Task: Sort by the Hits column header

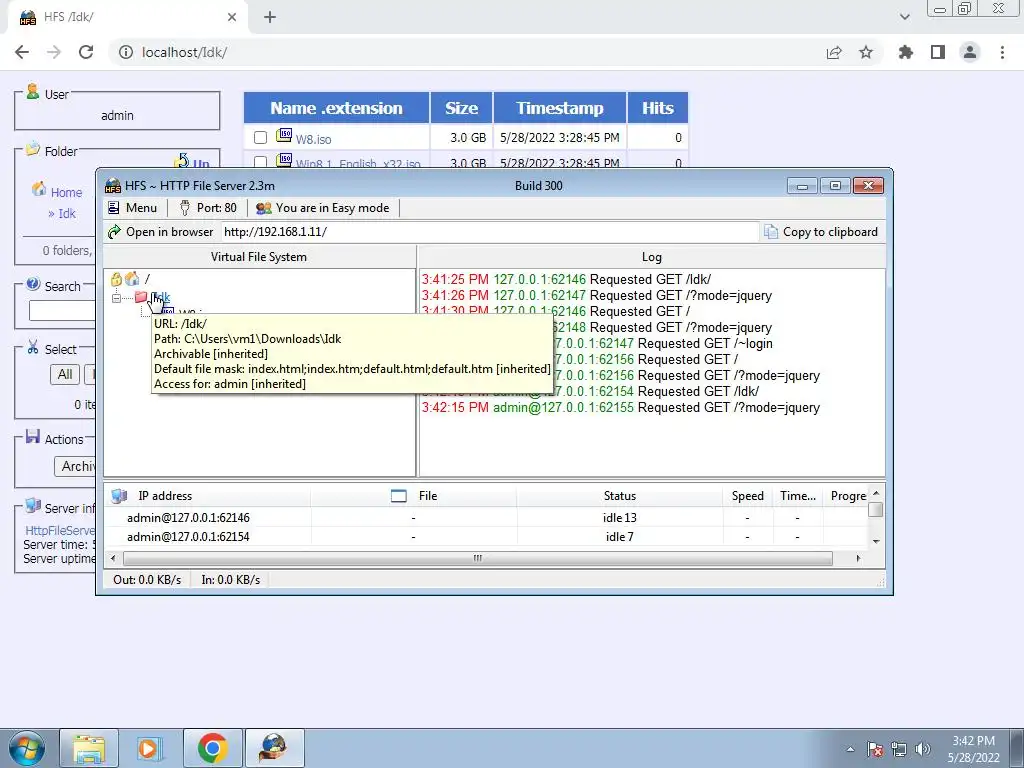Action: (658, 108)
